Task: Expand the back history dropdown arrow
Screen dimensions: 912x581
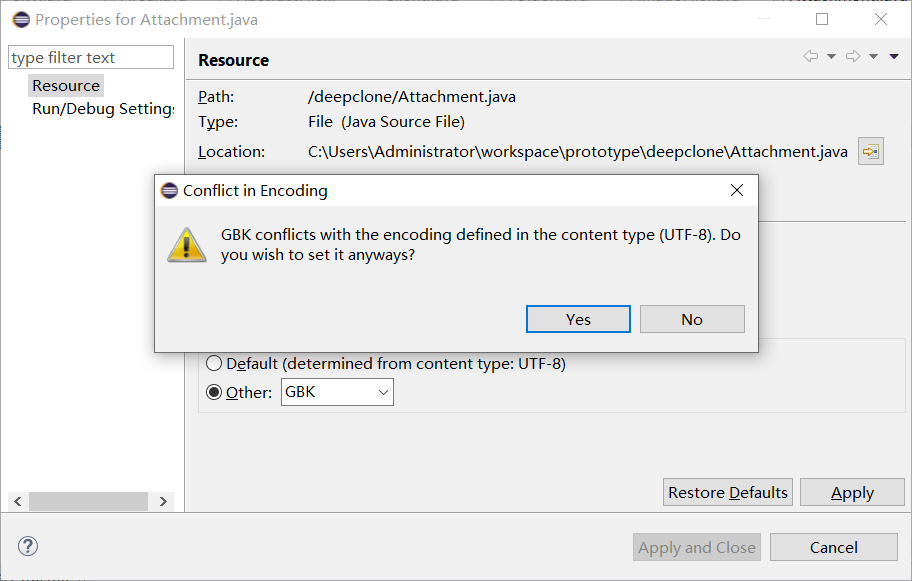Action: pos(832,56)
